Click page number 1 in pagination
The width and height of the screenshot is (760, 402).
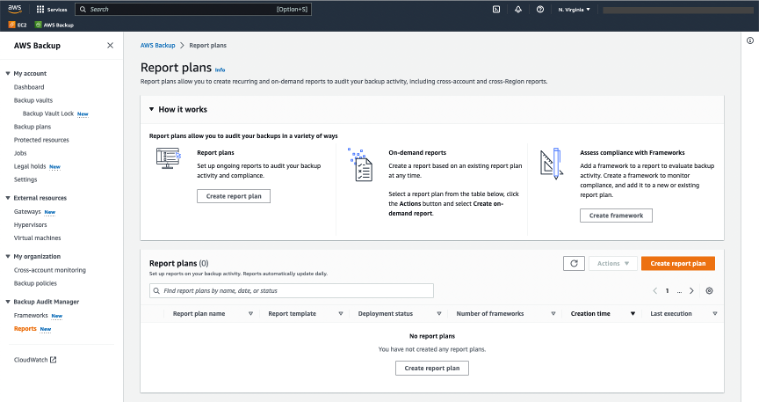point(667,290)
